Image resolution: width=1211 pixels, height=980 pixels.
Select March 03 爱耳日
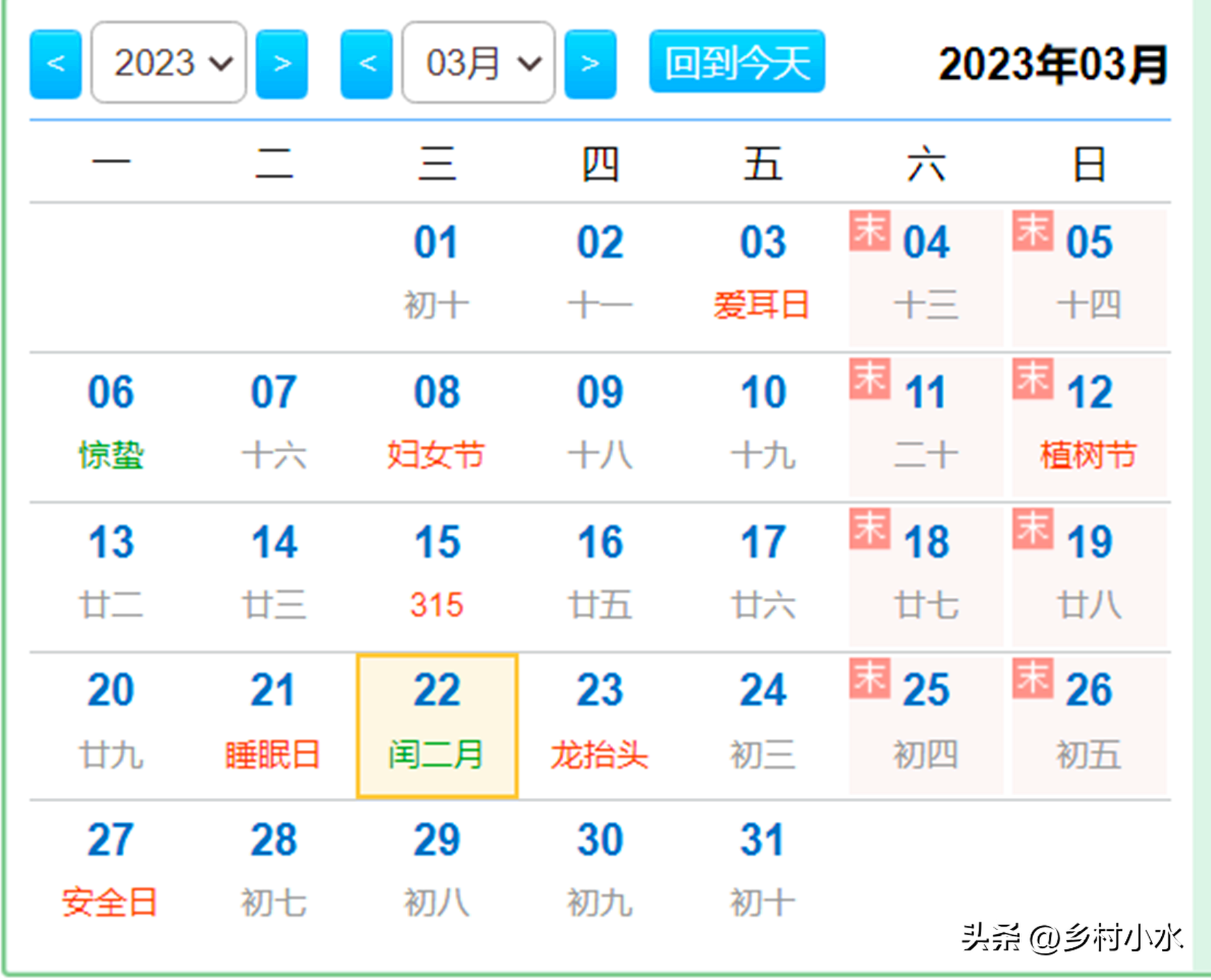763,273
